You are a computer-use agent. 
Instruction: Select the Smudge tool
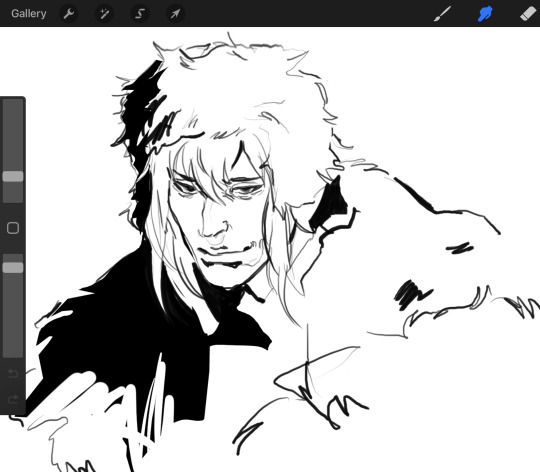pos(485,14)
